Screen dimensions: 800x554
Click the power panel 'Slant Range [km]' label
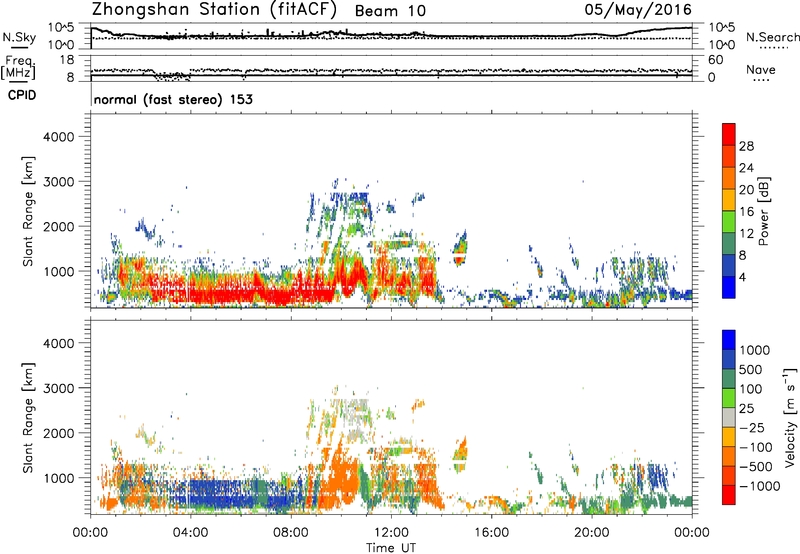(28, 211)
